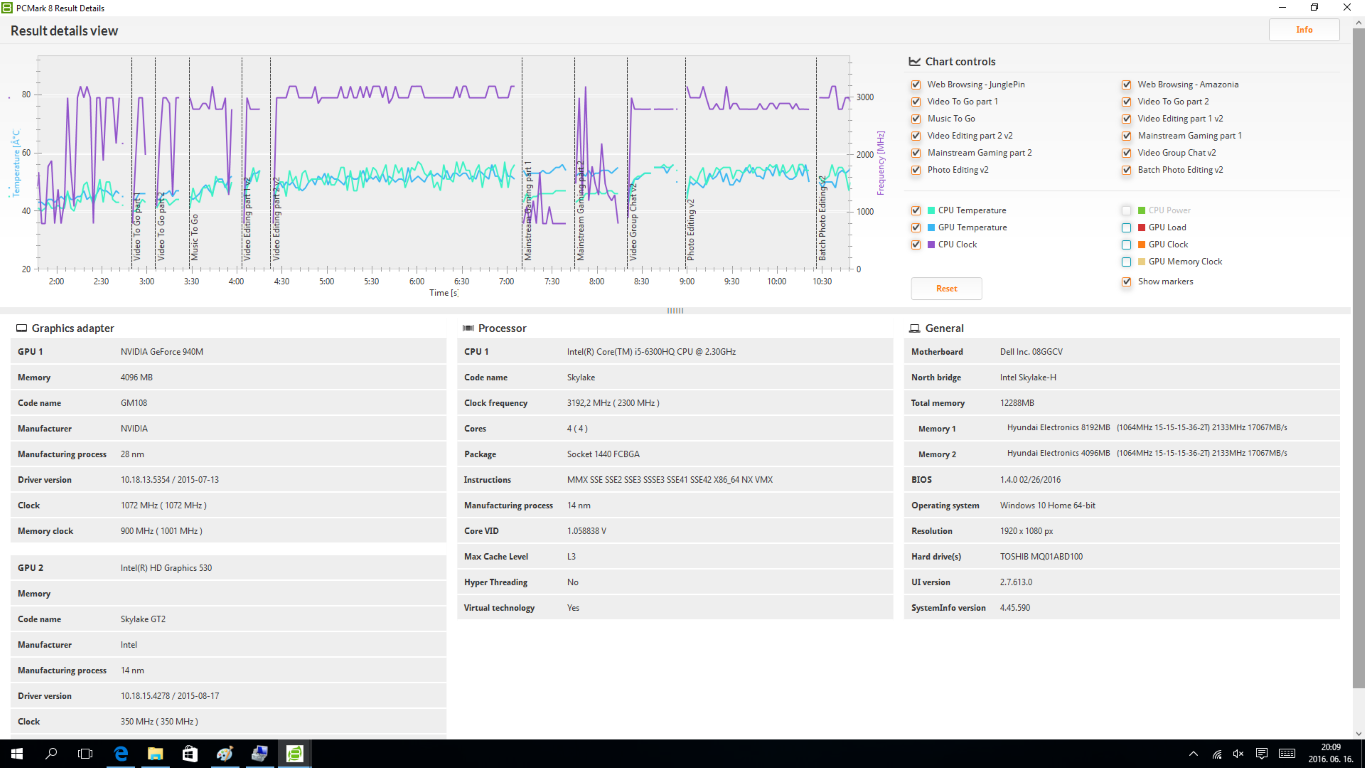This screenshot has height=768, width=1365.
Task: Click the green PCMark 8 taskbar icon
Action: point(295,753)
